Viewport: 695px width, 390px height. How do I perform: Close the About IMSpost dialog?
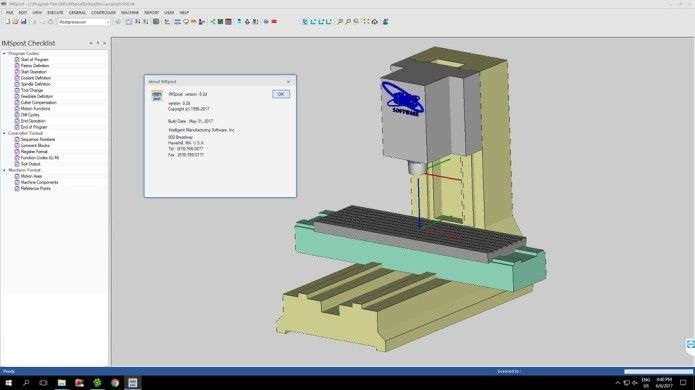(289, 82)
